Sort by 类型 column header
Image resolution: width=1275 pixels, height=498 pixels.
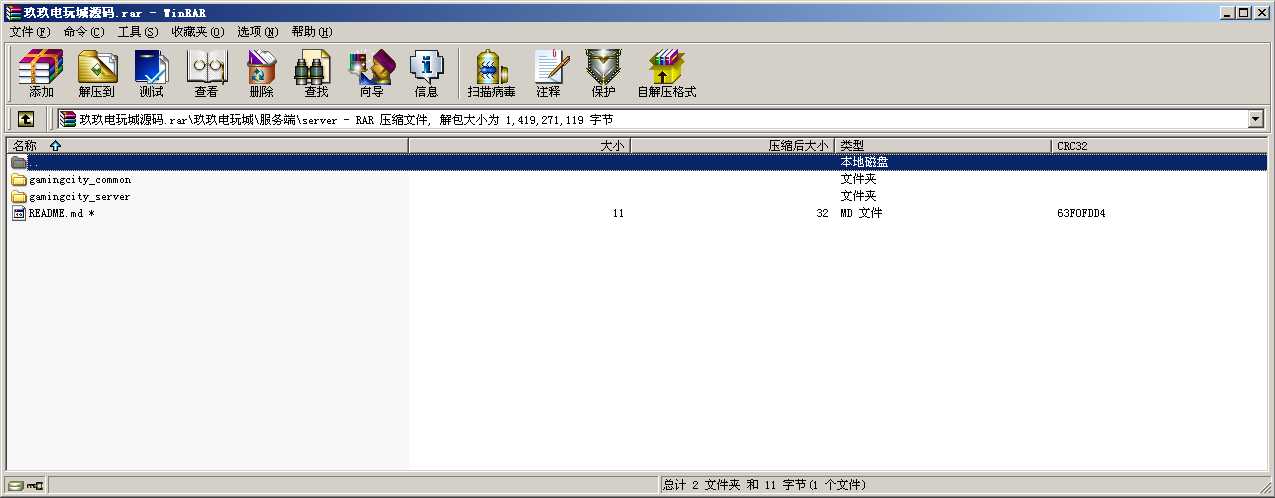[944, 146]
